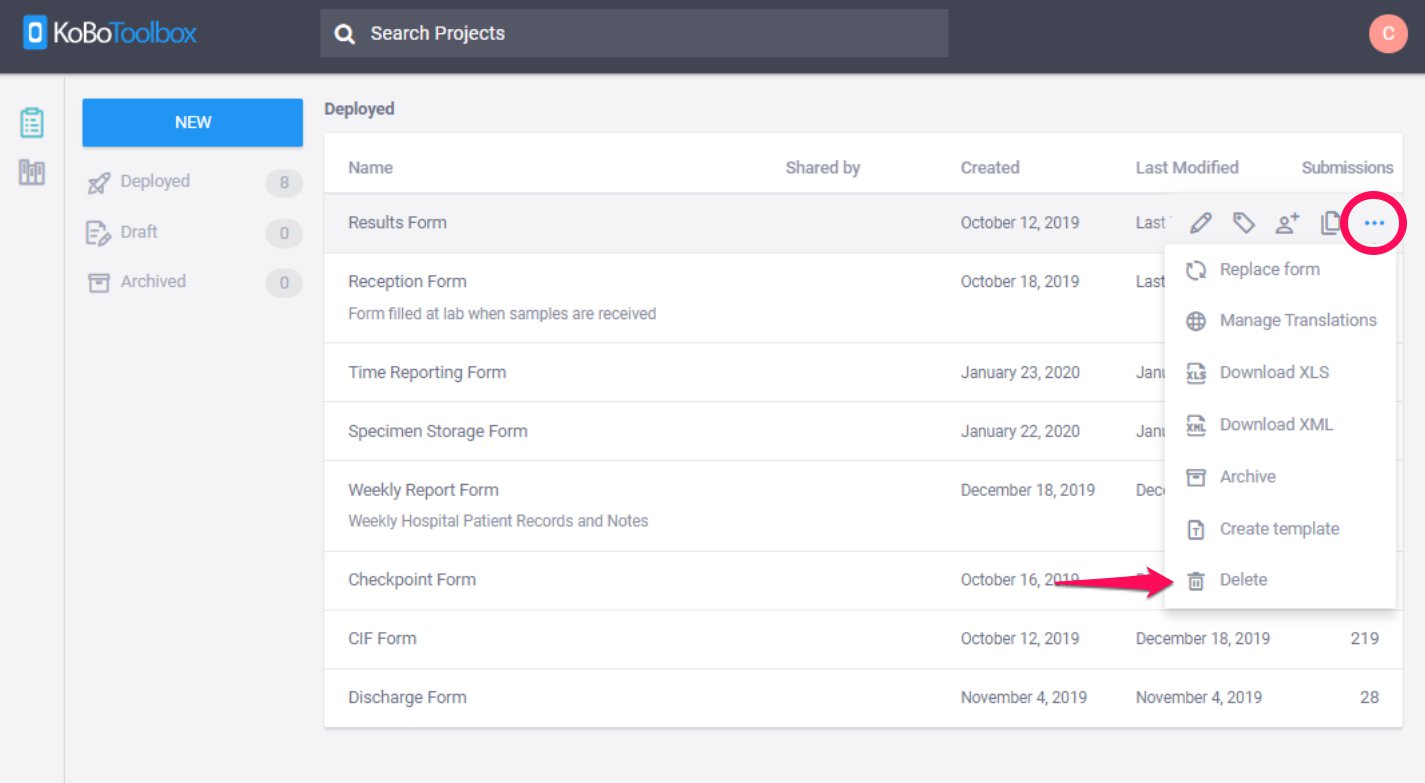Choose Archive from the actions menu
The width and height of the screenshot is (1425, 783).
tap(1247, 476)
